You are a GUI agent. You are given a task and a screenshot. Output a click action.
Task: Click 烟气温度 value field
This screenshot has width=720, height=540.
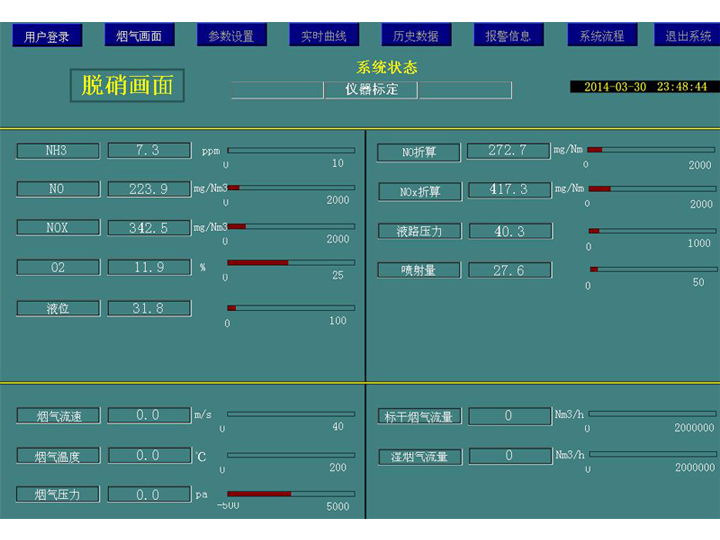click(x=150, y=456)
